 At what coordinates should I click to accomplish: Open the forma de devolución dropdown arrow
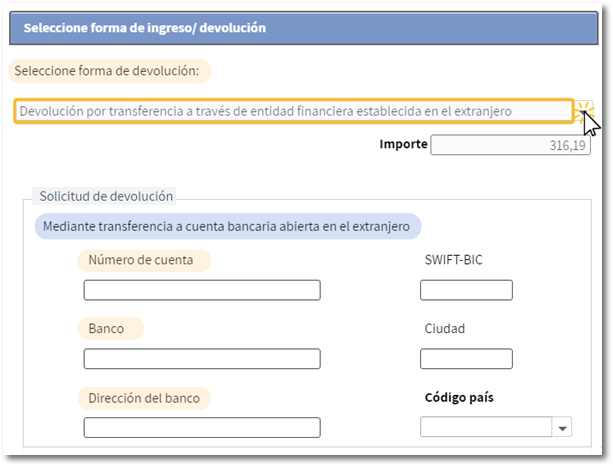point(584,111)
